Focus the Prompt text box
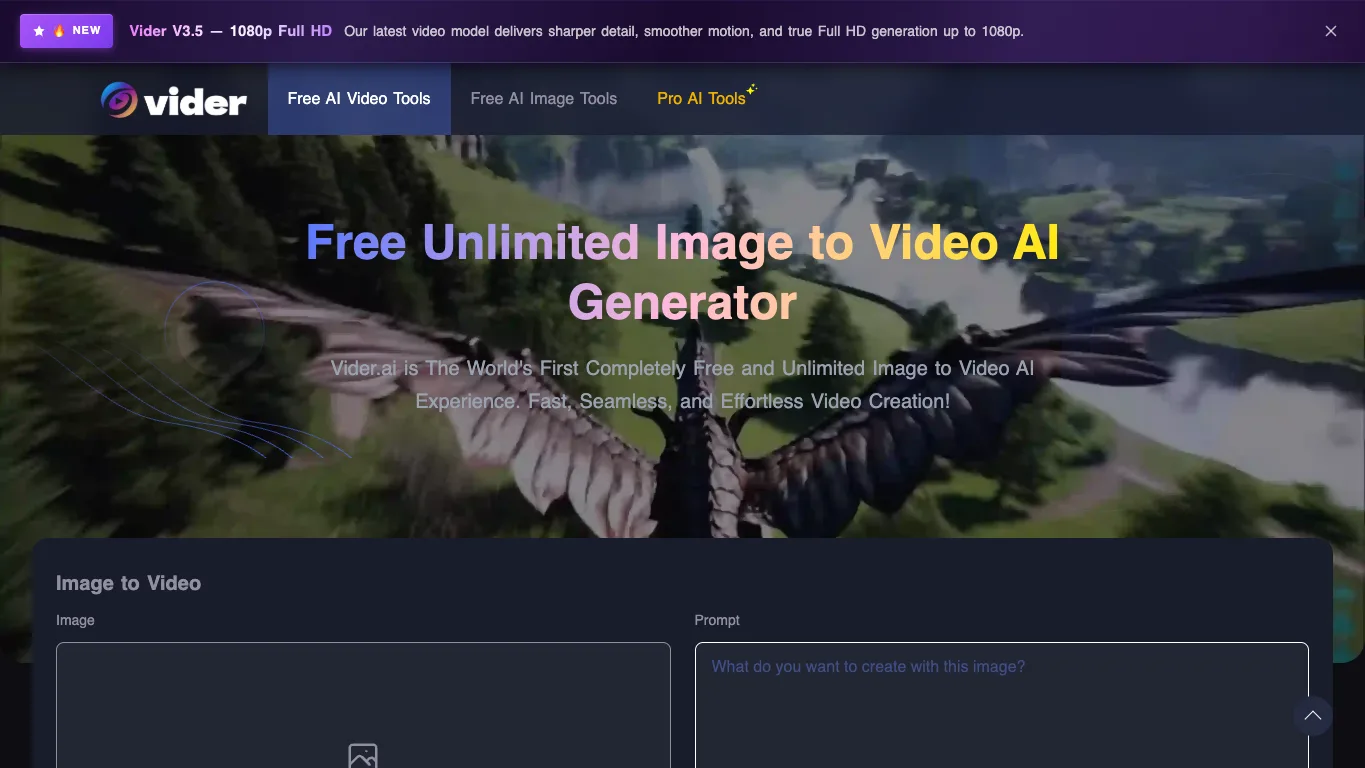This screenshot has width=1365, height=768. point(1001,705)
